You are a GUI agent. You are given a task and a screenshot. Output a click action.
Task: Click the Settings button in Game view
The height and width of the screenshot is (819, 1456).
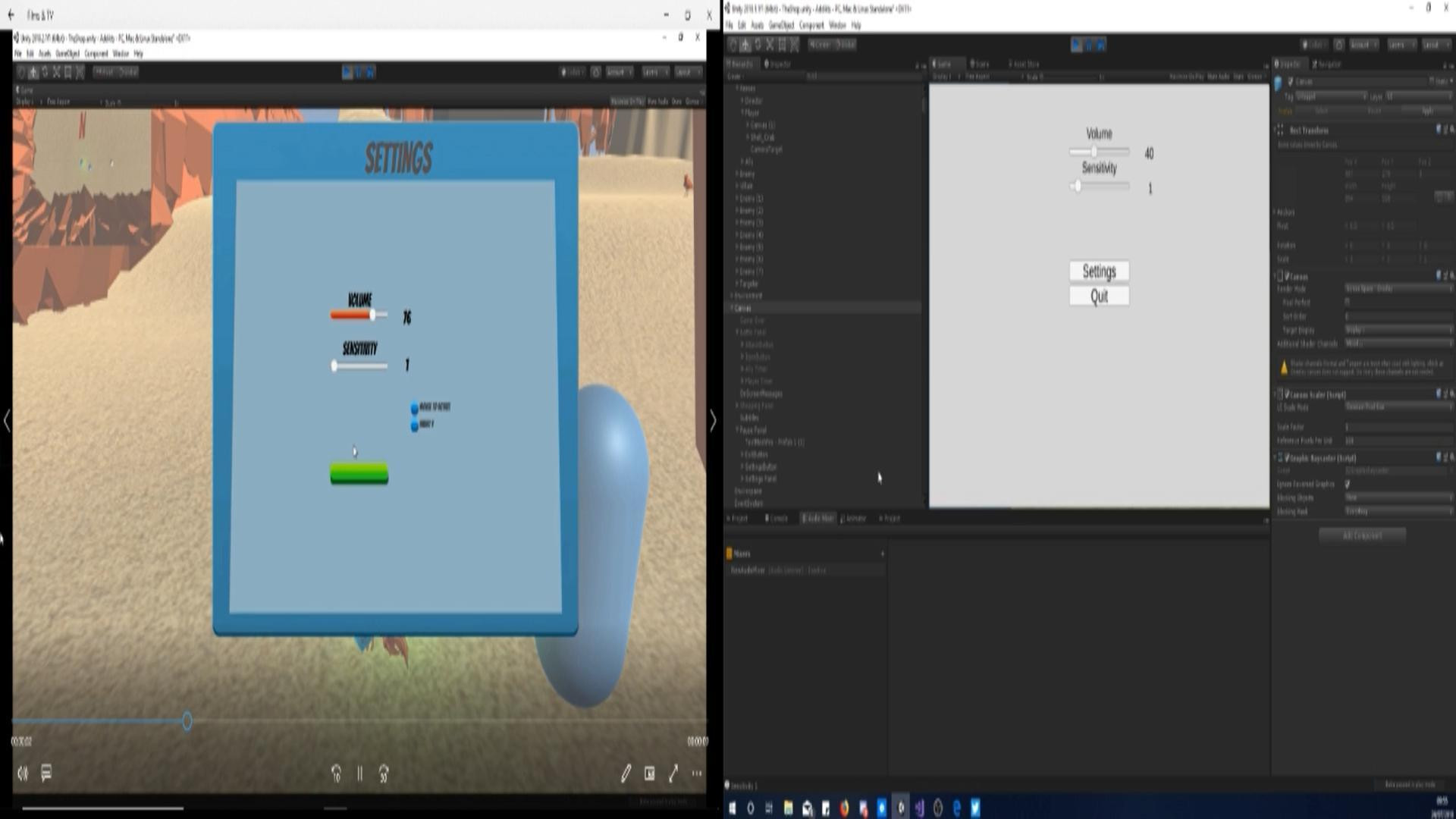1099,271
